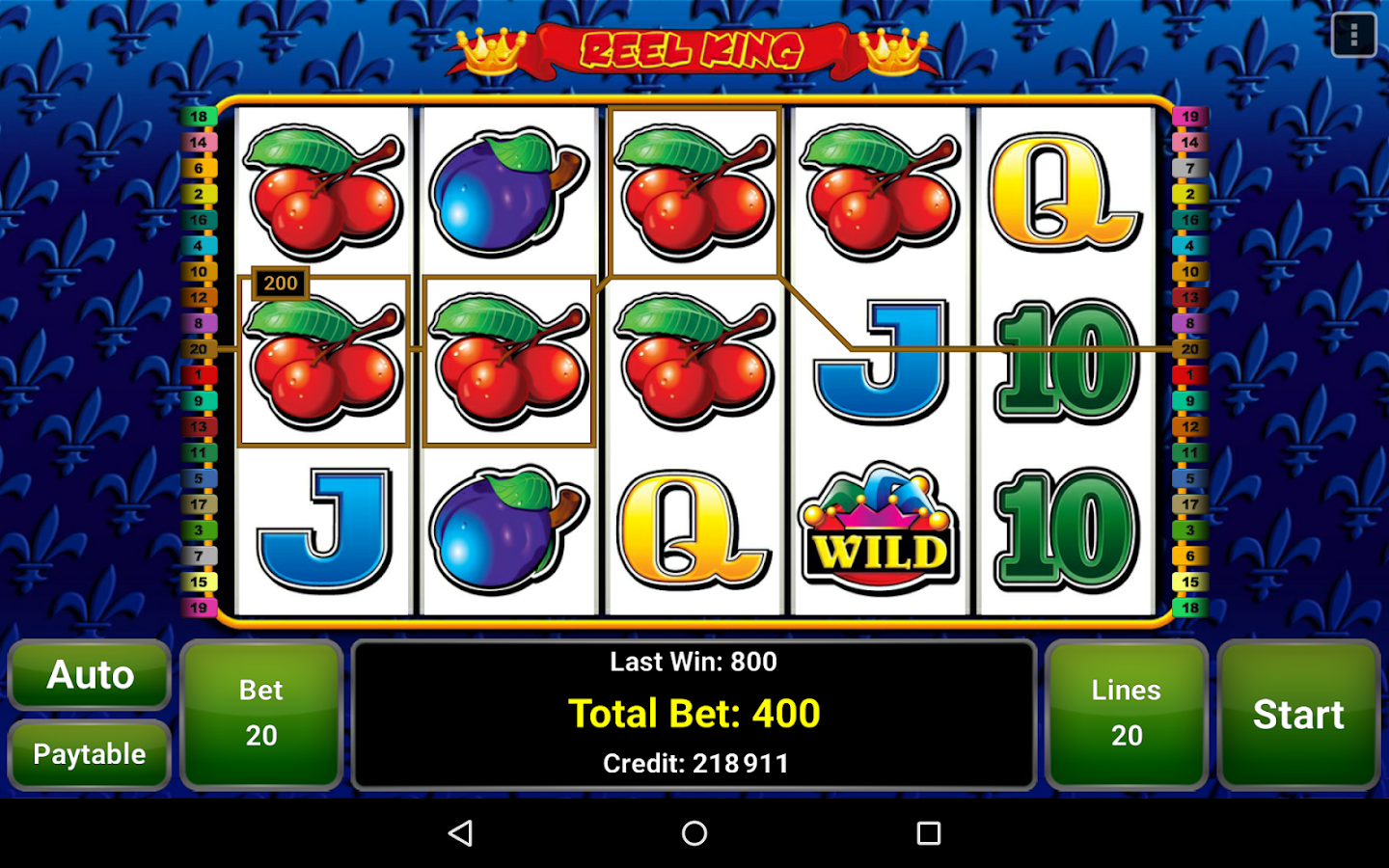This screenshot has width=1389, height=868.
Task: Tap the left crown in the Reel King logo
Action: tap(491, 49)
